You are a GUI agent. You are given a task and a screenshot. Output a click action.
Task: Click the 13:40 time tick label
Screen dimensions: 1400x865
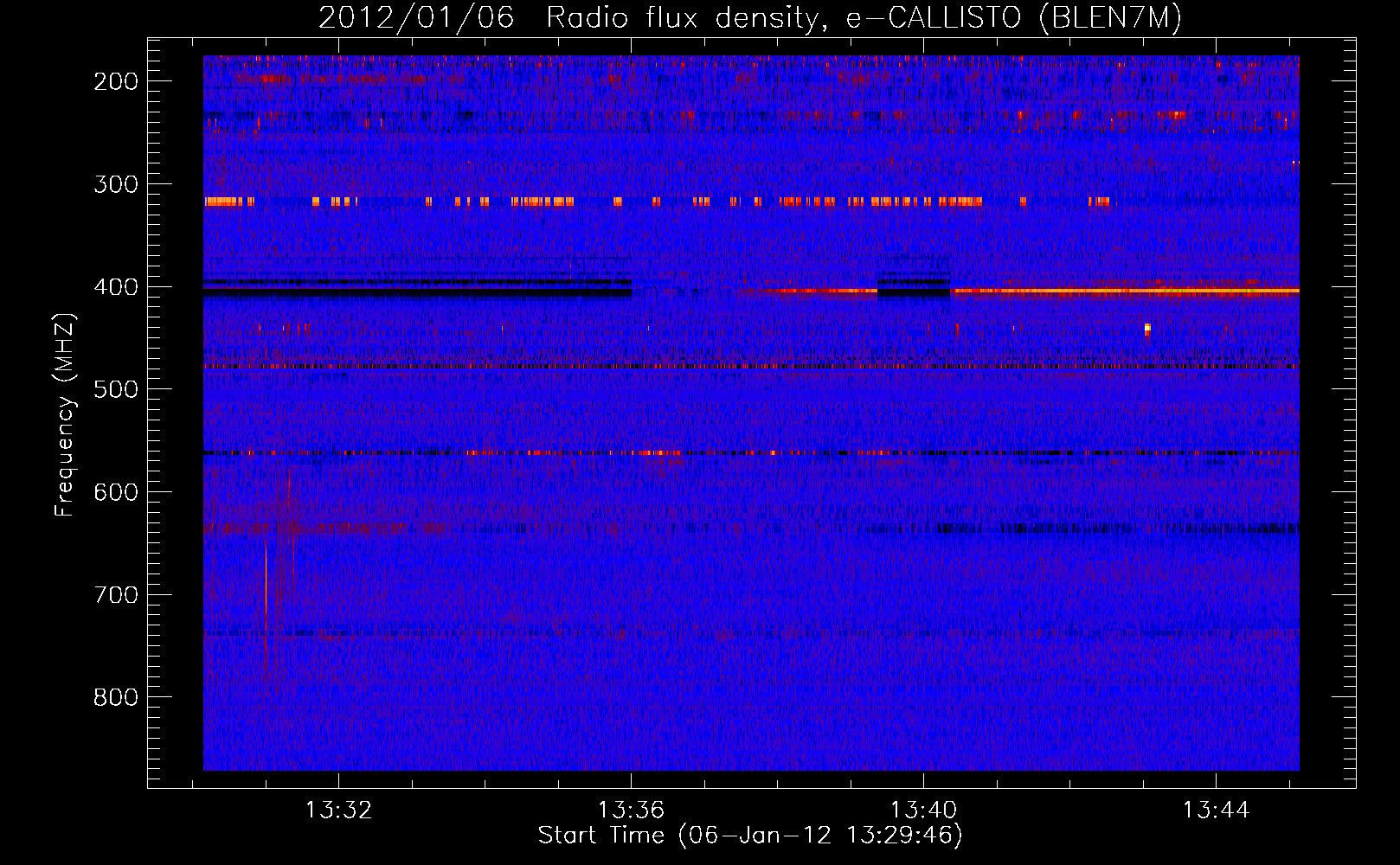coord(923,810)
